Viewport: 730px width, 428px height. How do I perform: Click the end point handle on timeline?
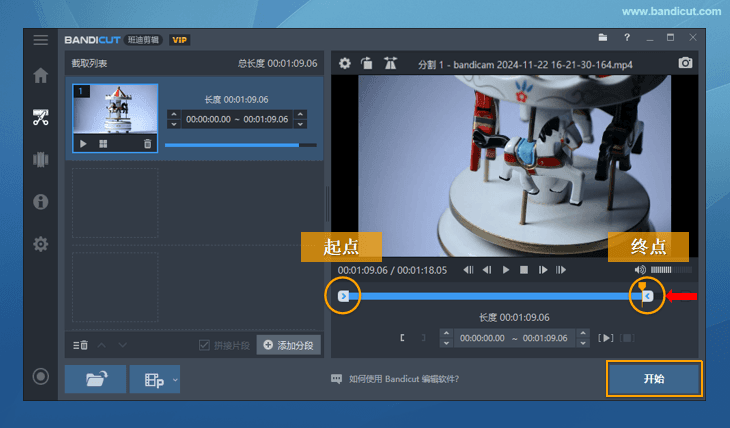648,296
